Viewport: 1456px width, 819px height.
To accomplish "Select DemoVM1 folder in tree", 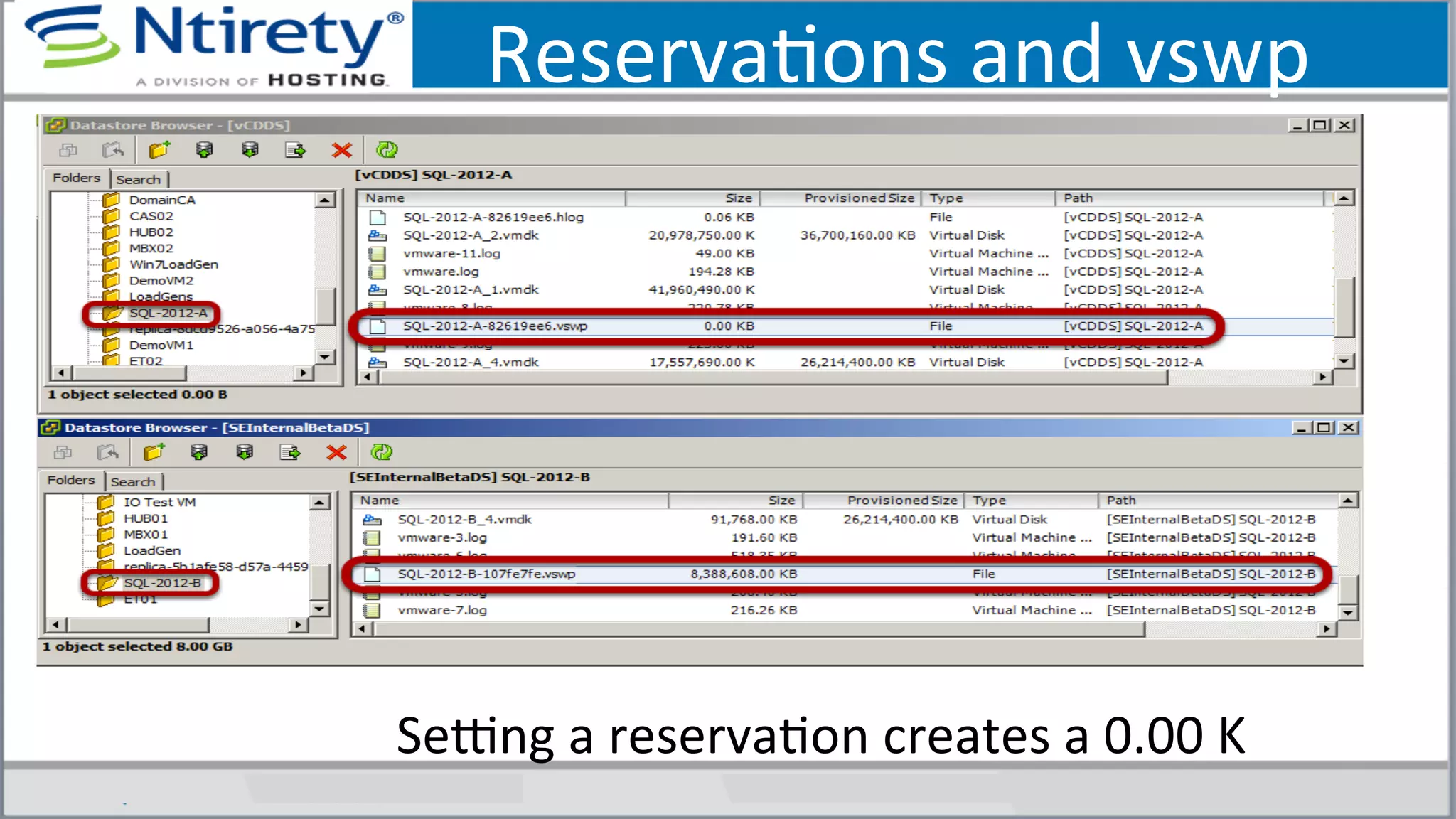I will 161,346.
